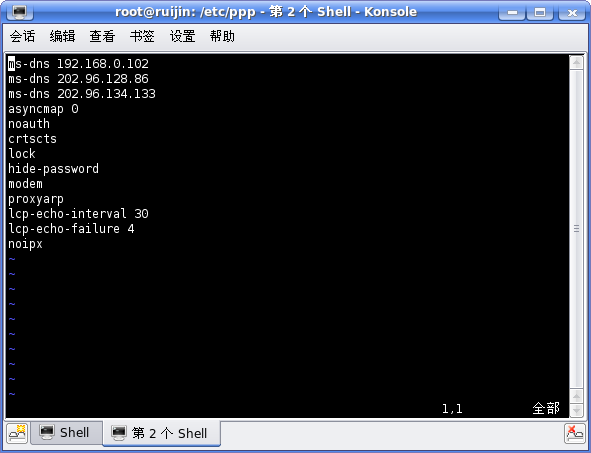Open the 会话 (Session) menu
The height and width of the screenshot is (453, 591).
click(x=22, y=36)
